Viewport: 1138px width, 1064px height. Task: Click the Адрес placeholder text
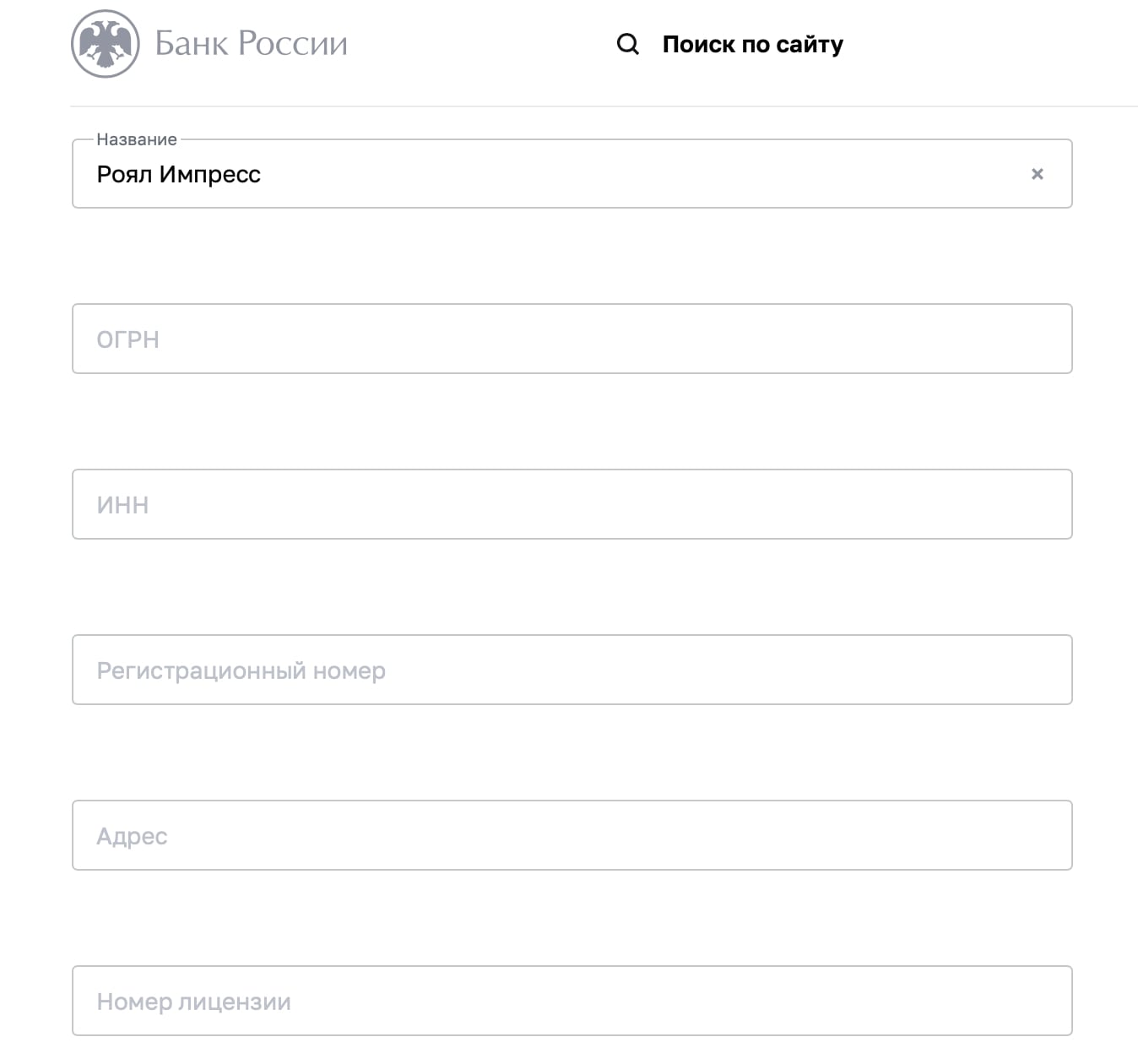point(132,837)
